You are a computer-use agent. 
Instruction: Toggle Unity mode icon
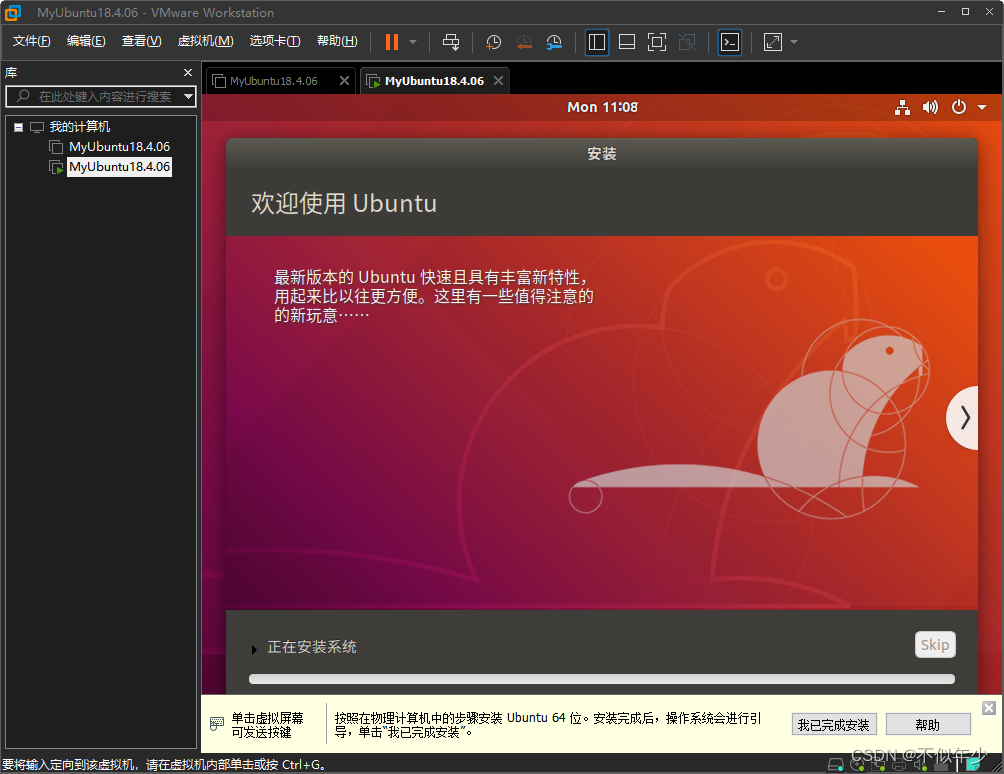pos(687,42)
